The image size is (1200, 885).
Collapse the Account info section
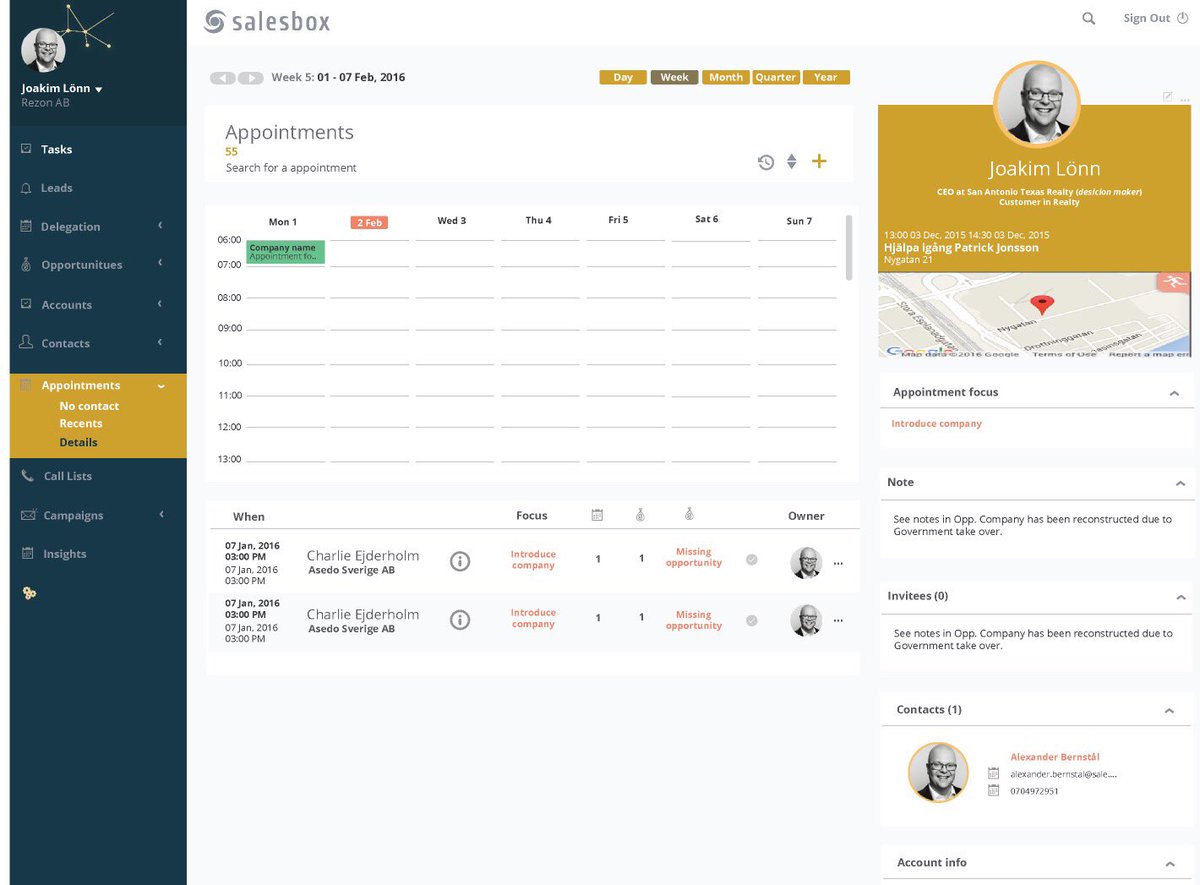pos(1169,863)
